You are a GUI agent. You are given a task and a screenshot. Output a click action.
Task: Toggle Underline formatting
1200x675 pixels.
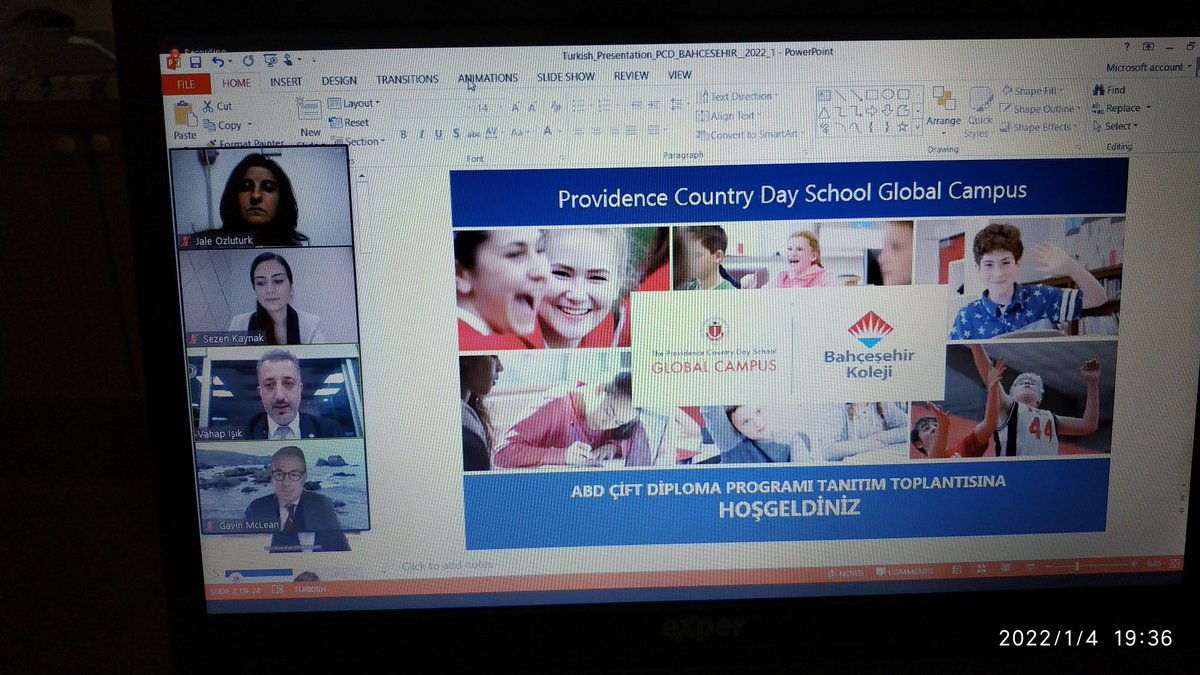pos(438,133)
